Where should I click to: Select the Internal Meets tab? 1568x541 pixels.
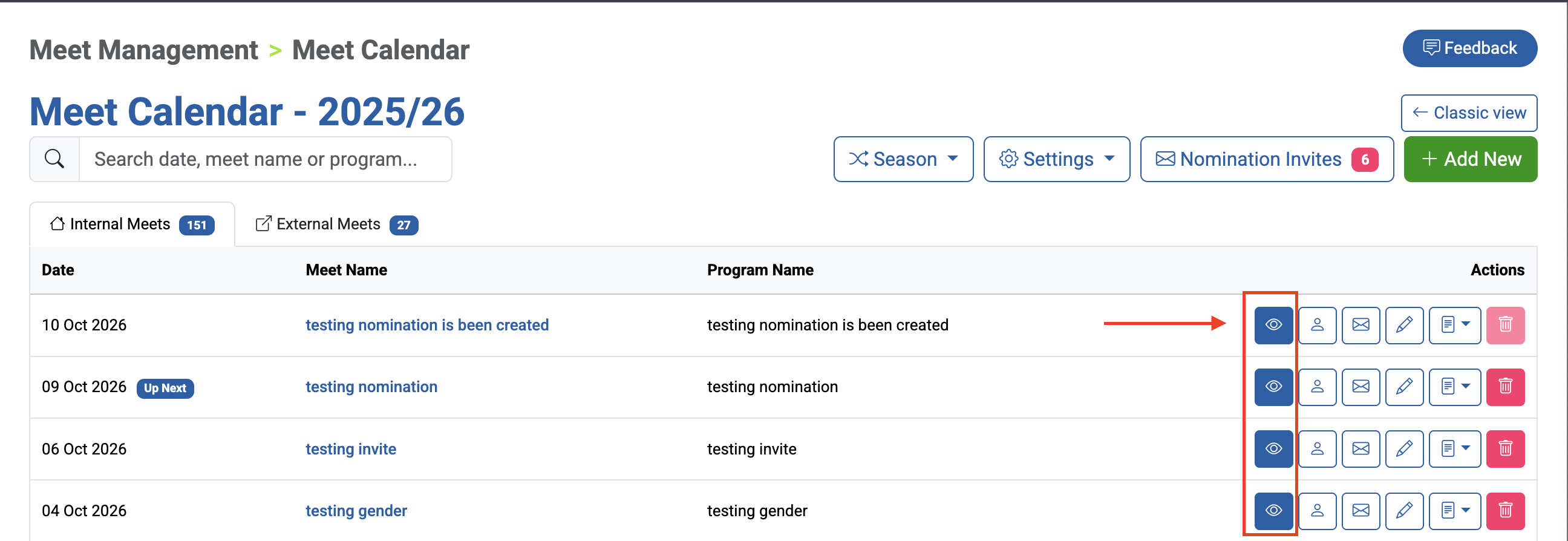[x=132, y=224]
